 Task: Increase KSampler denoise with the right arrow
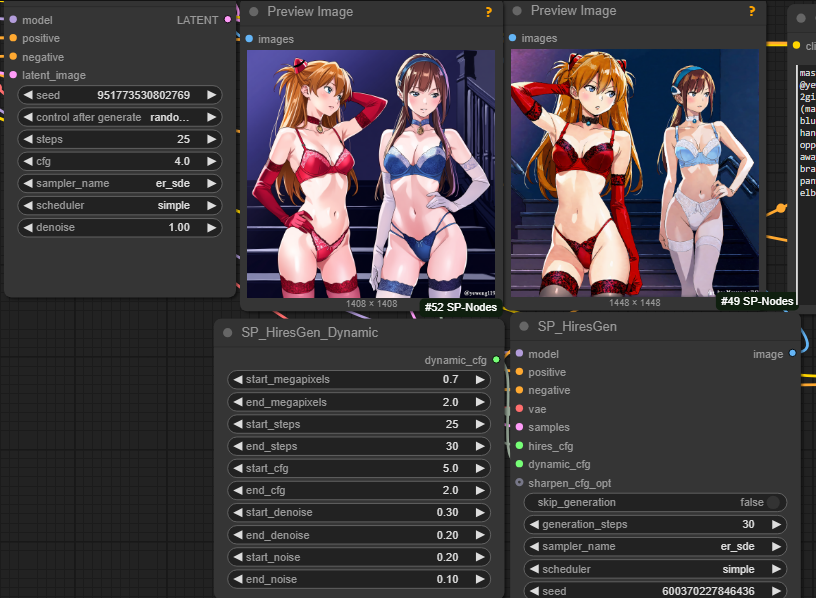coord(211,227)
